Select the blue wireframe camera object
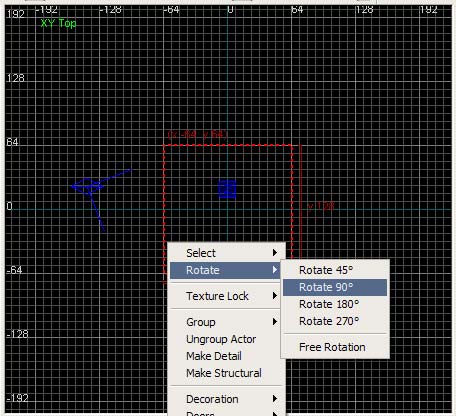The image size is (456, 416). tap(97, 197)
